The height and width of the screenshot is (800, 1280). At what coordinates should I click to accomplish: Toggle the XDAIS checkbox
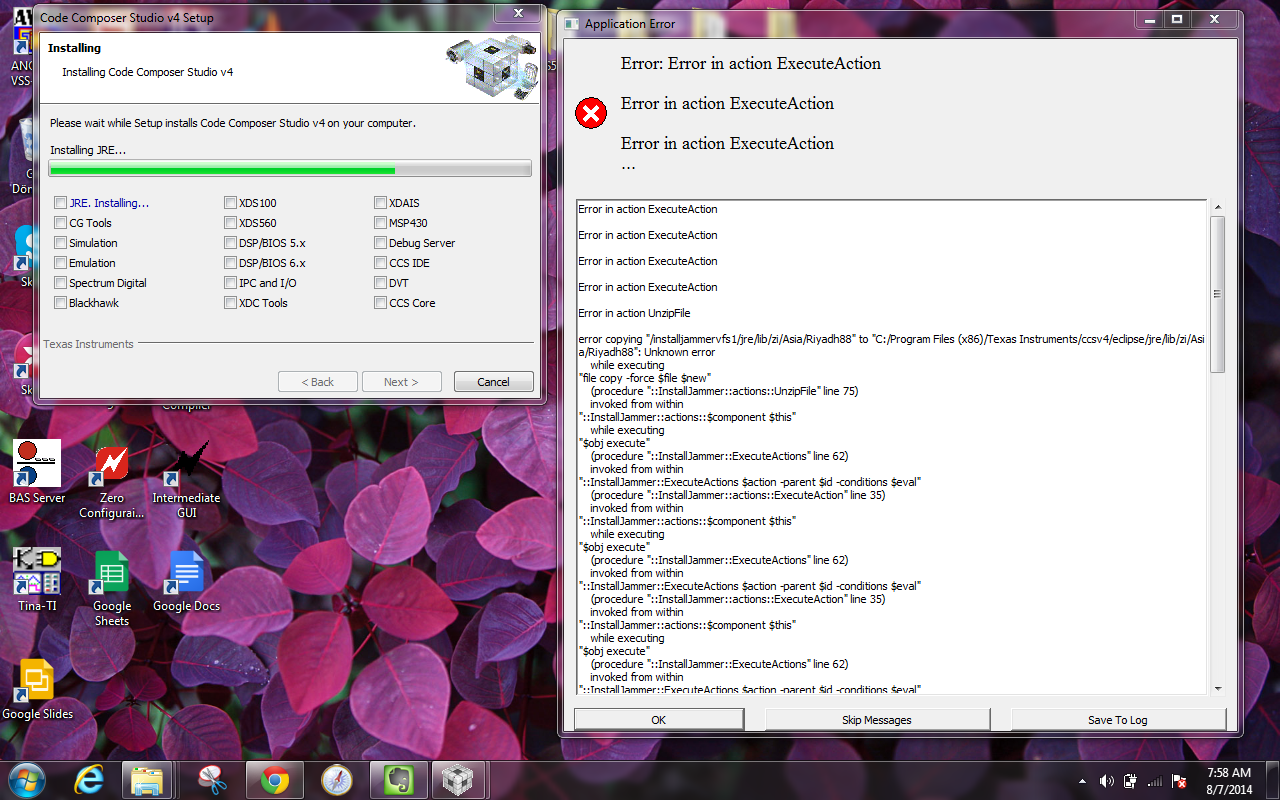[381, 203]
